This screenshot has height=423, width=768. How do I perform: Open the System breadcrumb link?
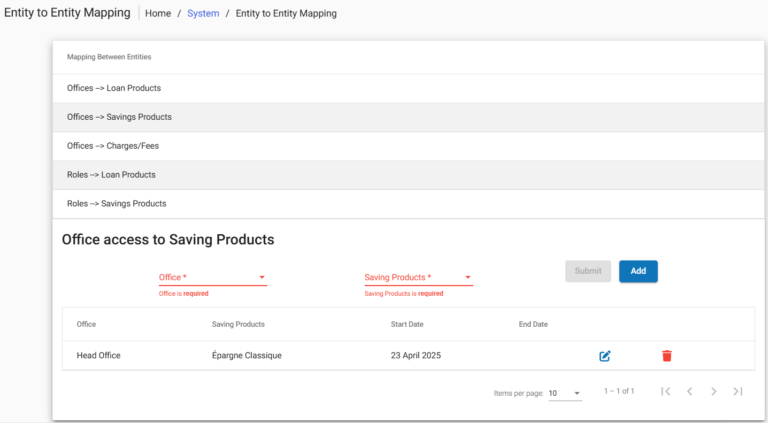[x=203, y=14]
